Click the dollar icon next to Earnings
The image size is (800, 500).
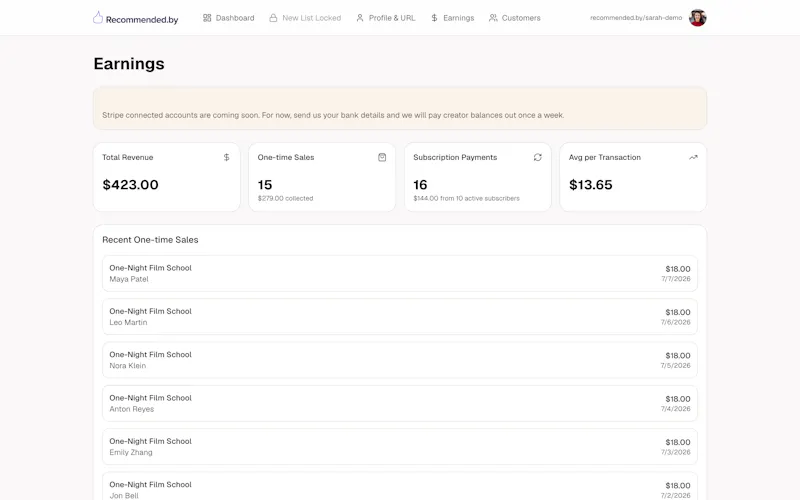pos(434,18)
